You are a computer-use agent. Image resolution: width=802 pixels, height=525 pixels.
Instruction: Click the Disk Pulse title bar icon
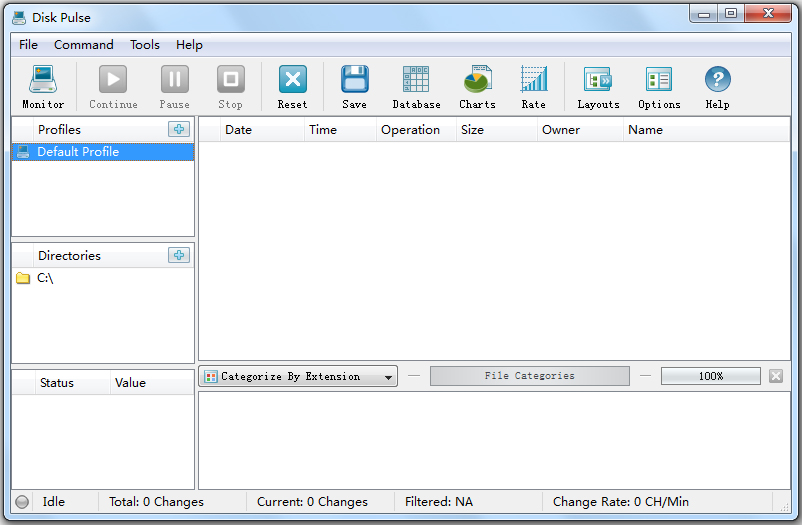coord(19,18)
